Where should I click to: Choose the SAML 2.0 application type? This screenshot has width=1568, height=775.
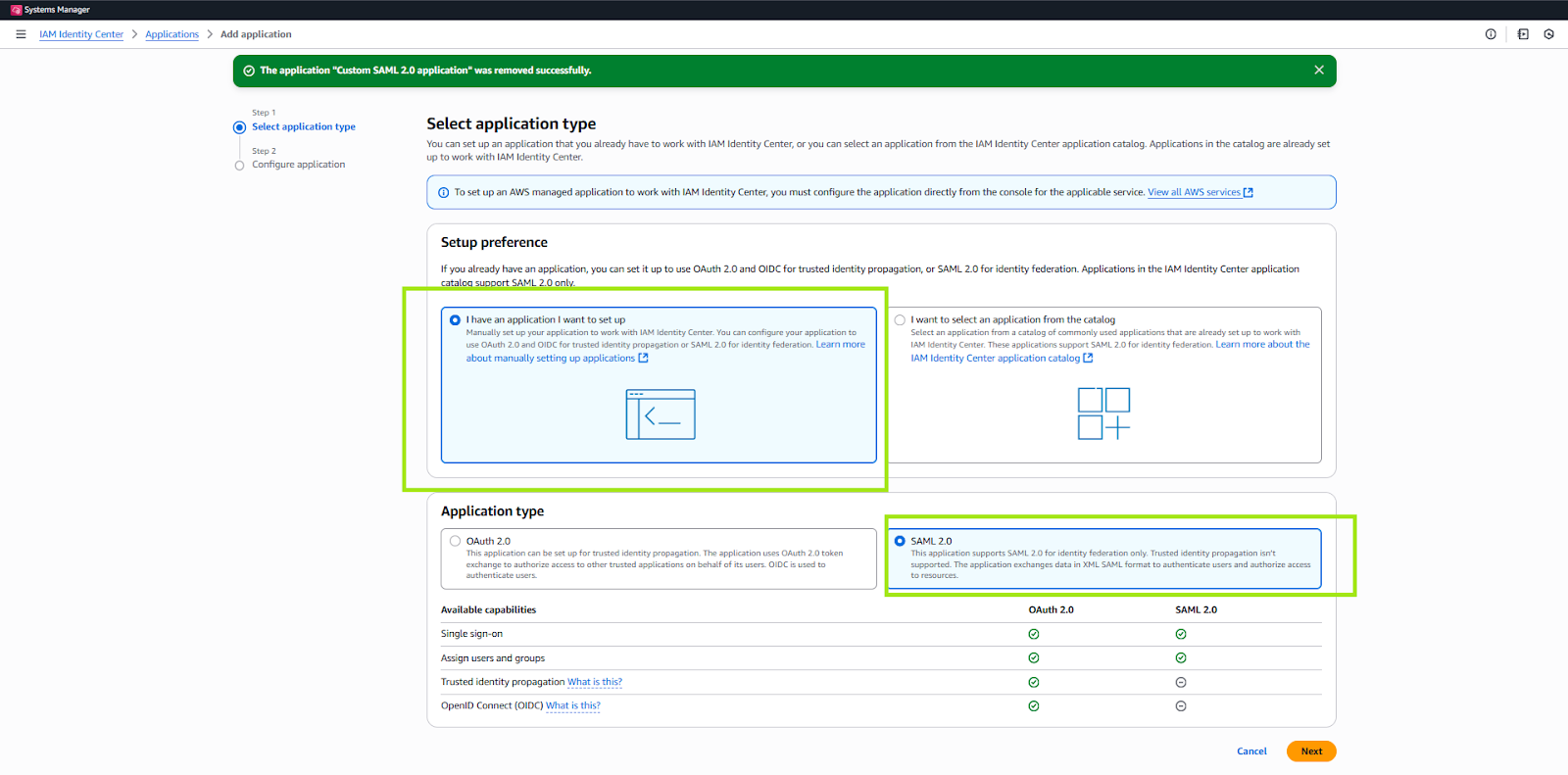click(900, 541)
